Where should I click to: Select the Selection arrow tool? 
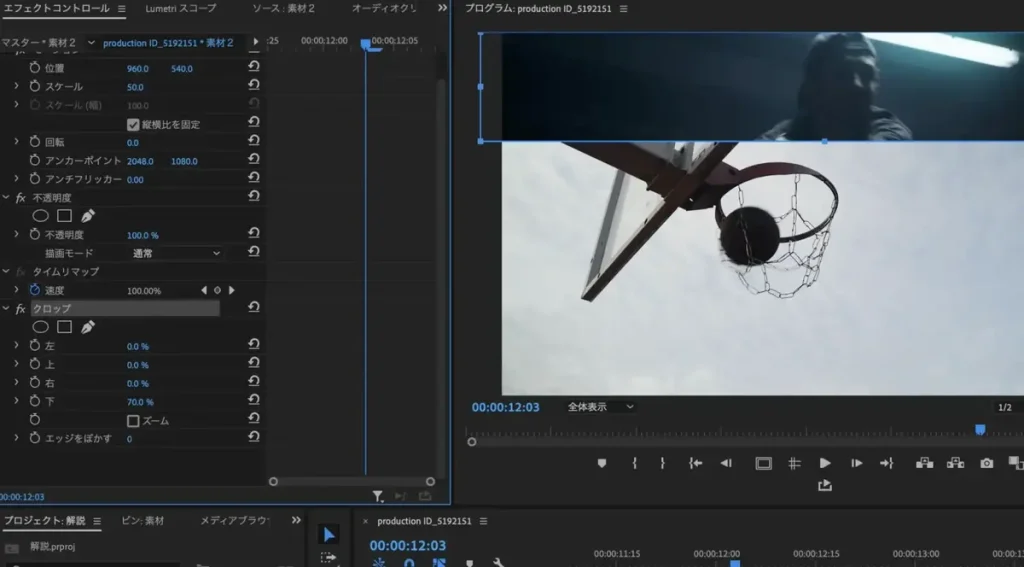pos(328,535)
